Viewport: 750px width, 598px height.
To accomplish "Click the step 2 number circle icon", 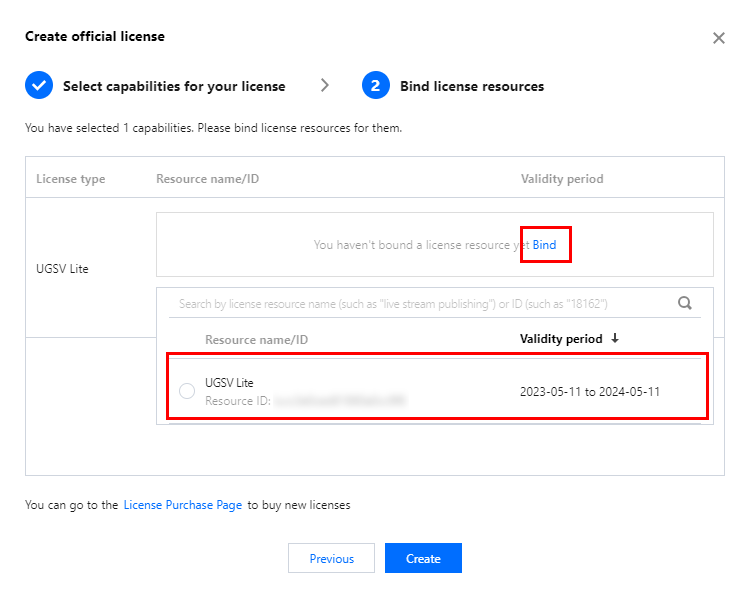I will click(x=375, y=86).
